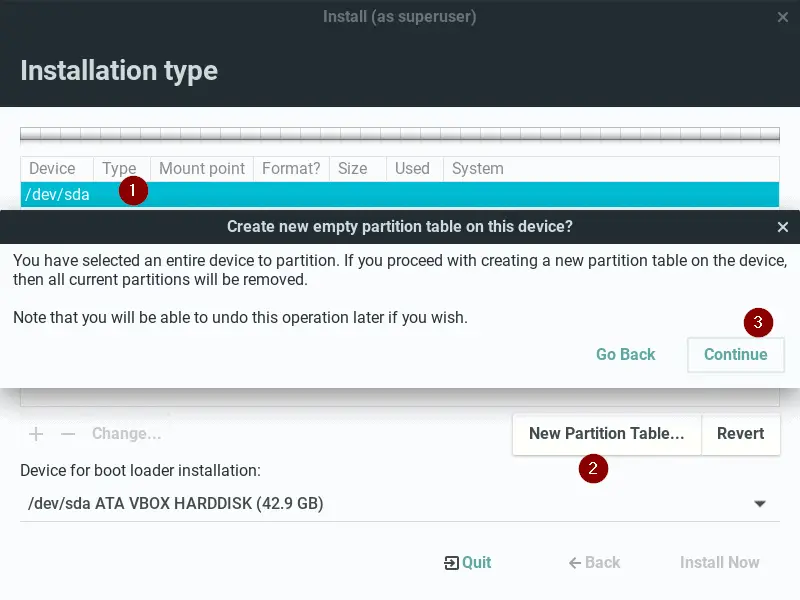Click the disk partition usage bar
Screen dimensions: 800x600
[x=399, y=134]
